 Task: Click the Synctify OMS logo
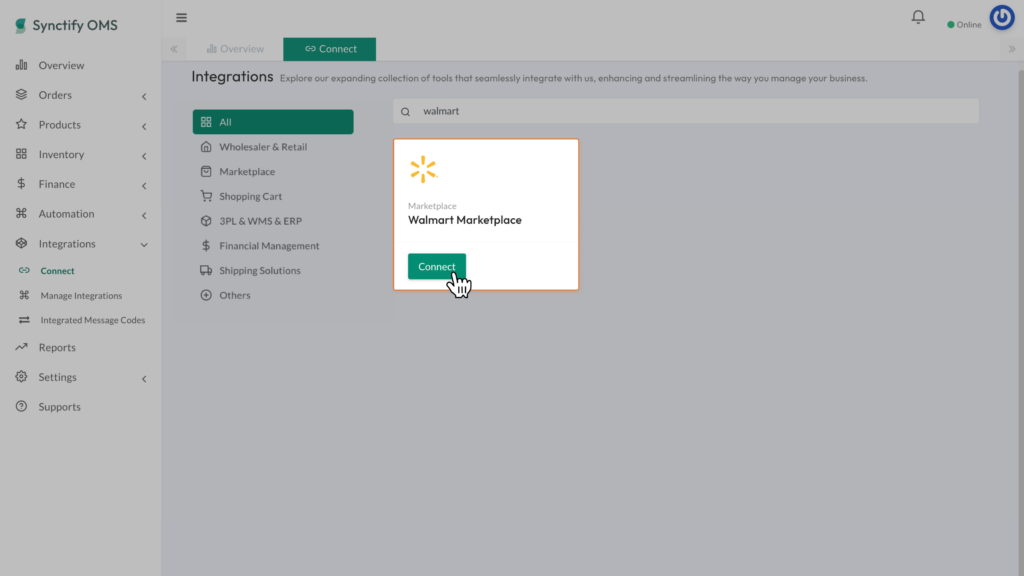click(66, 25)
